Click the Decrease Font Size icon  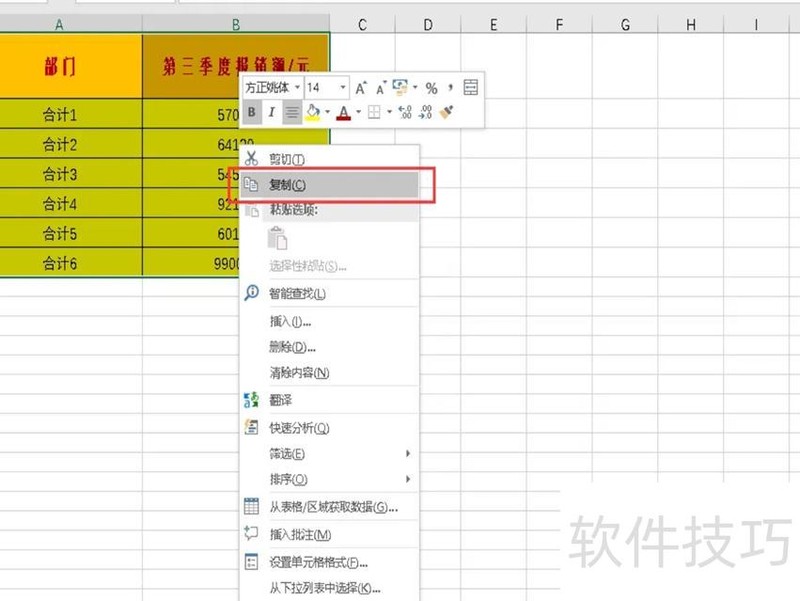coord(381,88)
